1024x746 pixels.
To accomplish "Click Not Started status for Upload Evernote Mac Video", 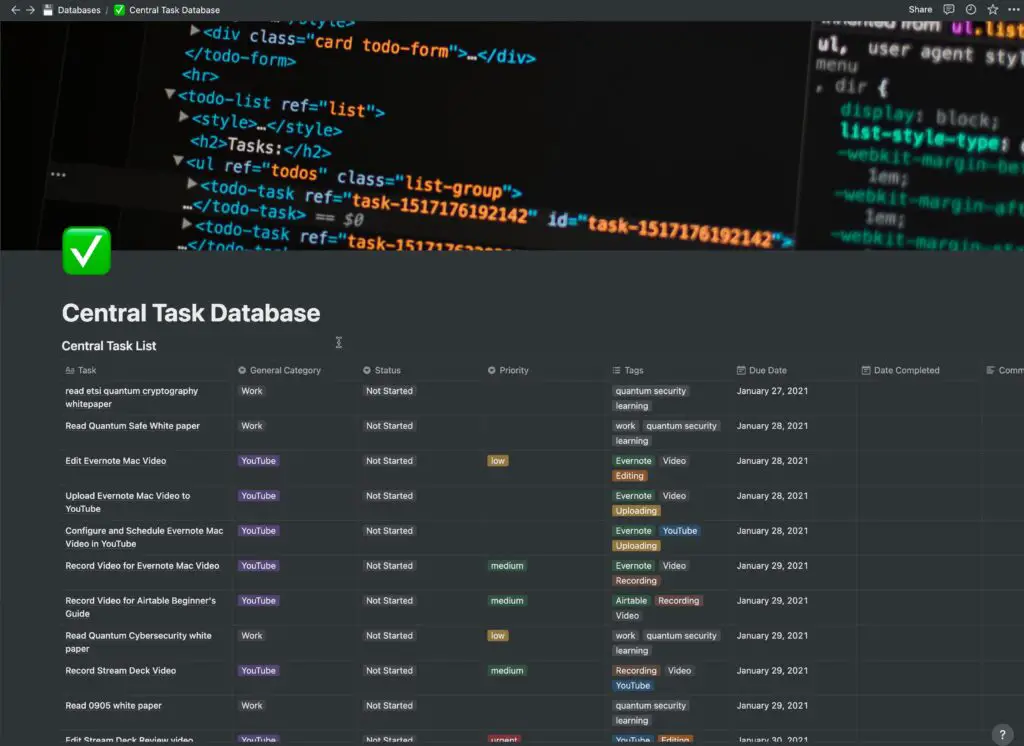I will (389, 496).
